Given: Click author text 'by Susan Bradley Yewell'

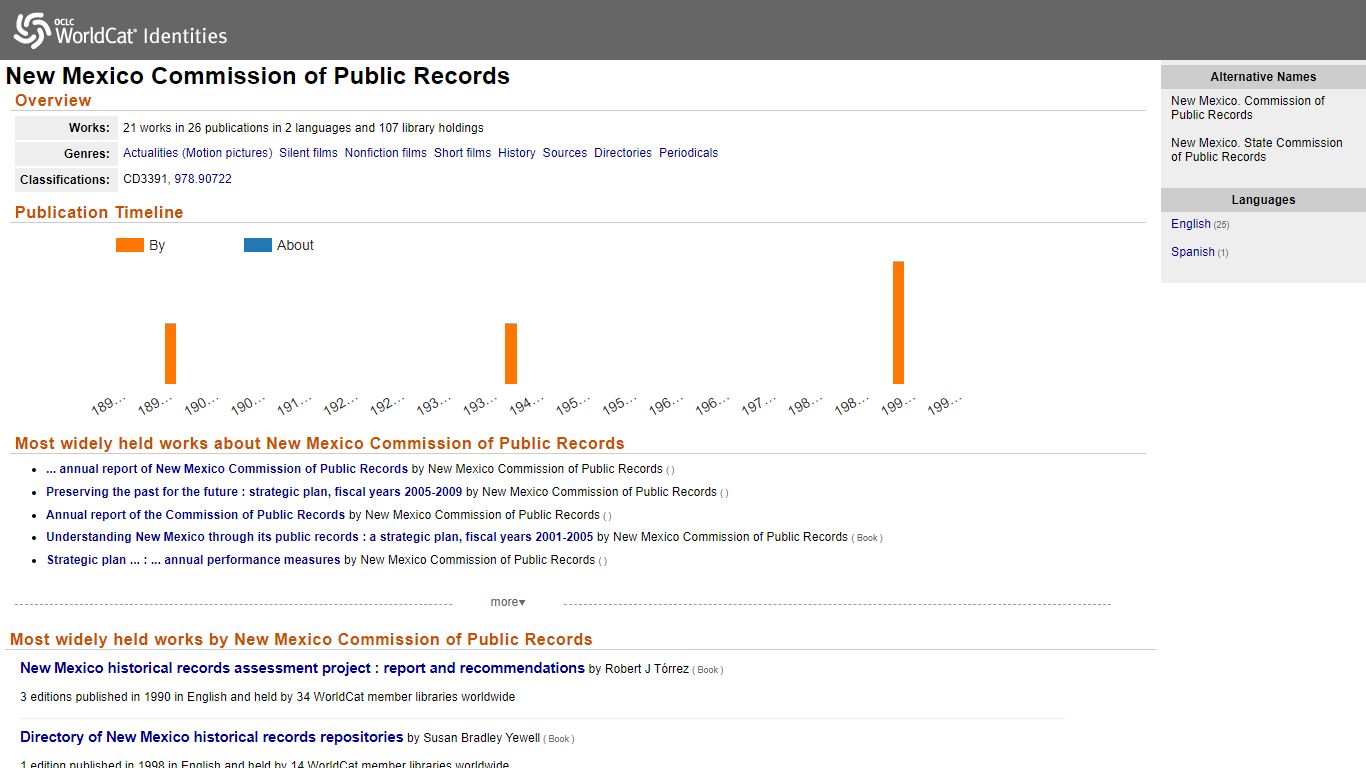Looking at the screenshot, I should pos(474,738).
